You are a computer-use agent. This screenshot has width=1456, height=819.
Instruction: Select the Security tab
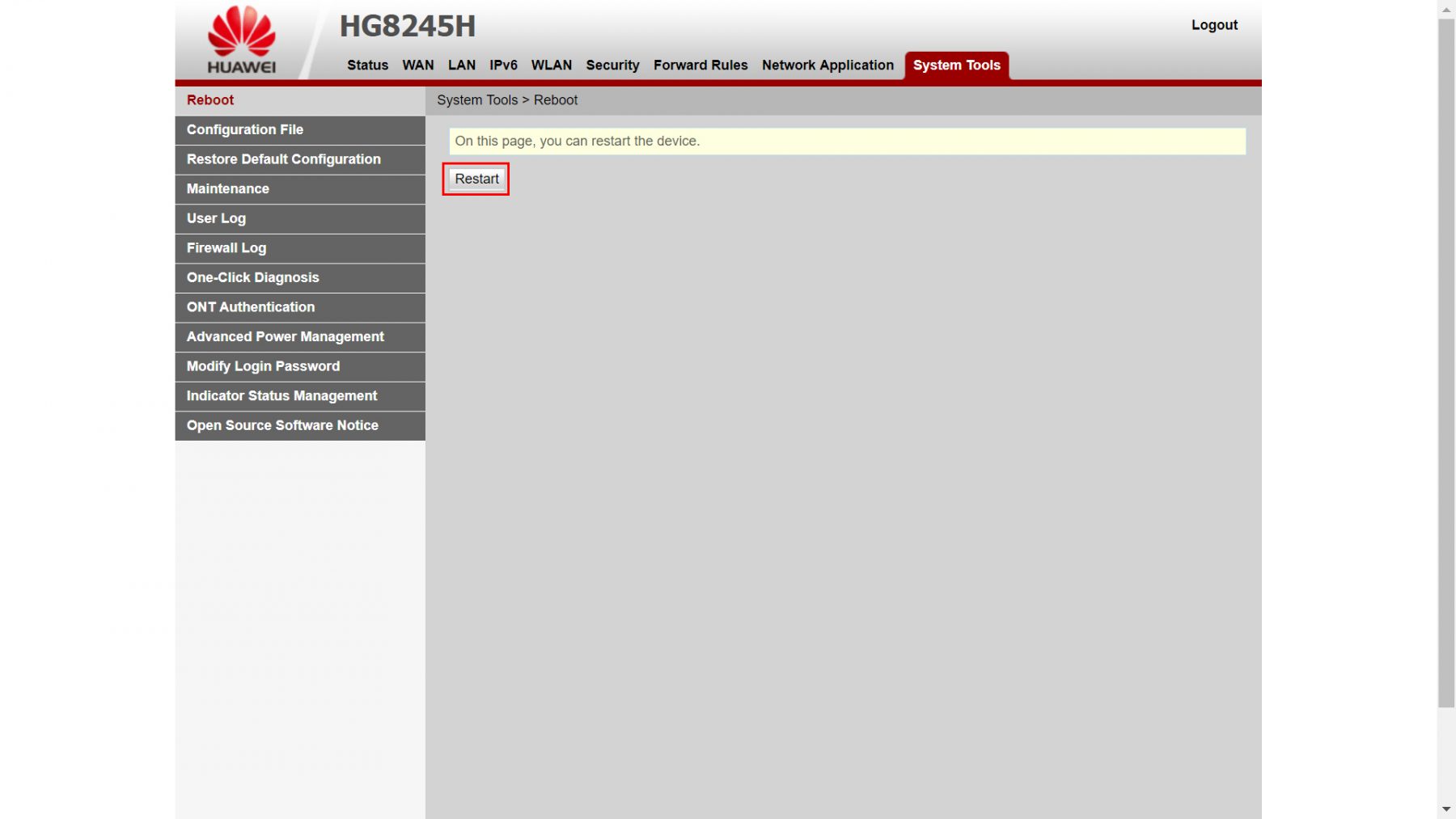612,65
